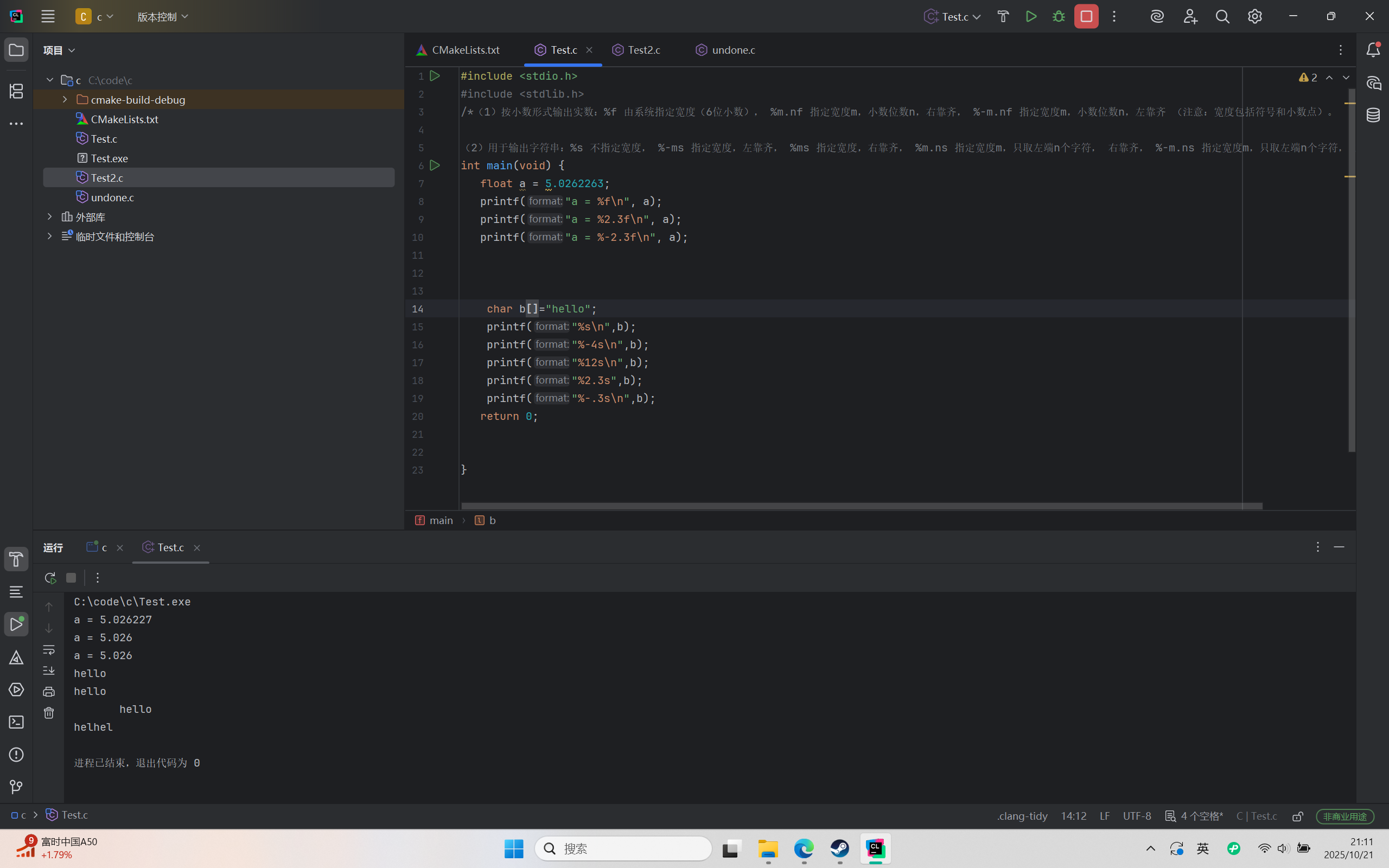Viewport: 1389px width, 868px height.
Task: Click the UTF-8 encoding in status bar
Action: pos(1137,816)
